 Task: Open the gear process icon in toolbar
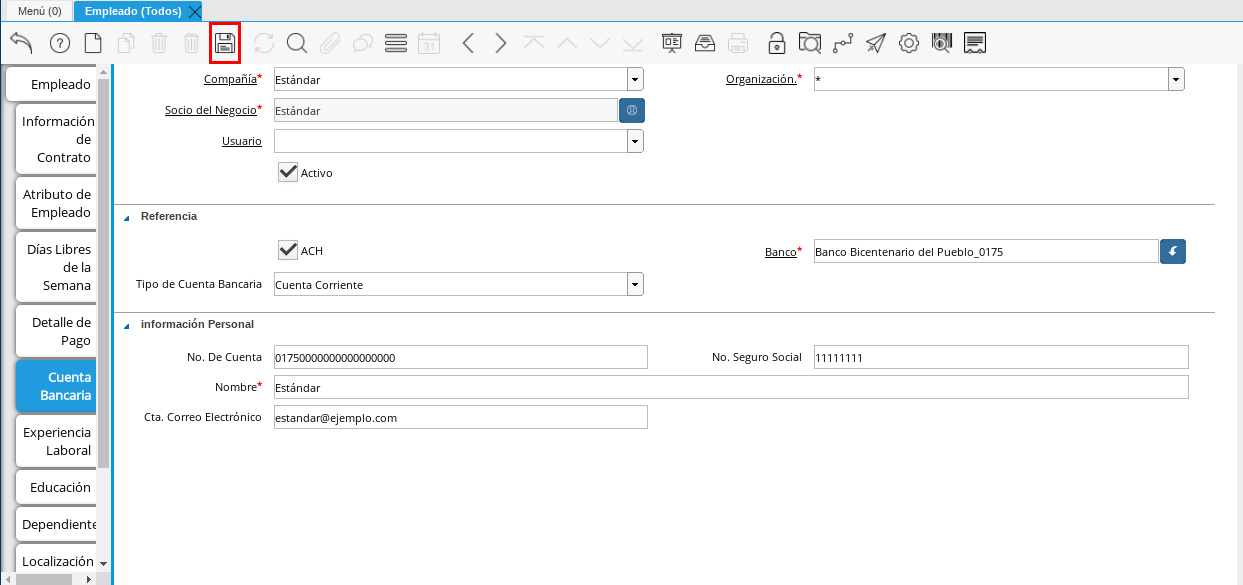coord(908,43)
